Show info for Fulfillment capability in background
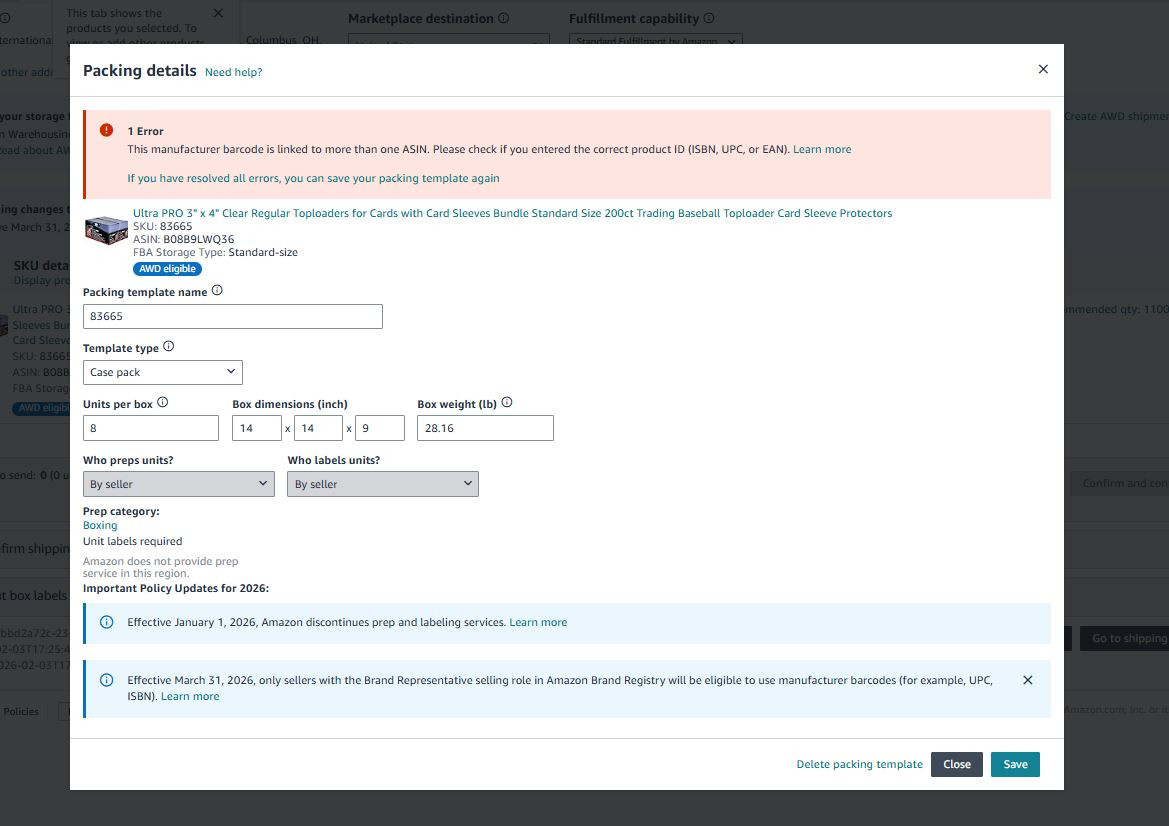Image resolution: width=1169 pixels, height=826 pixels. [x=709, y=18]
